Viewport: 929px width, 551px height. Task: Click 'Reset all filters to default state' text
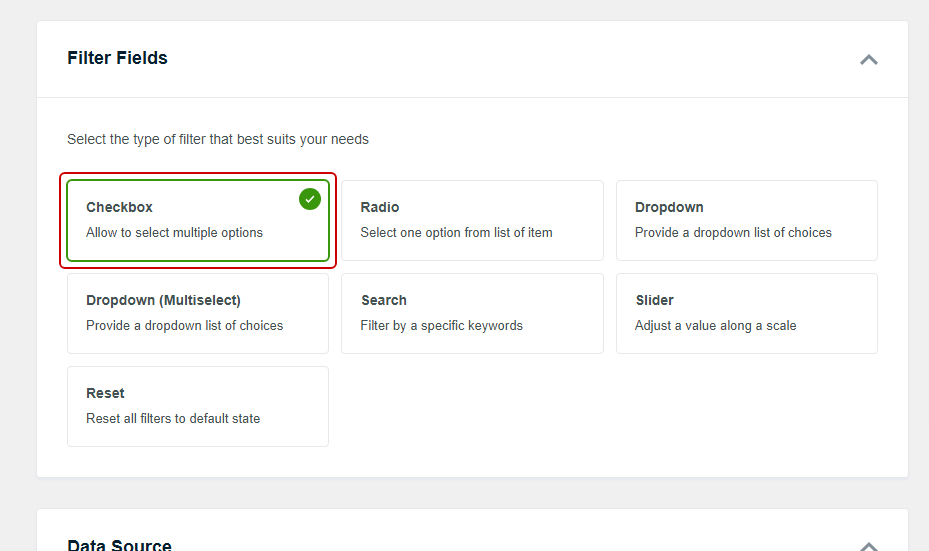click(173, 418)
